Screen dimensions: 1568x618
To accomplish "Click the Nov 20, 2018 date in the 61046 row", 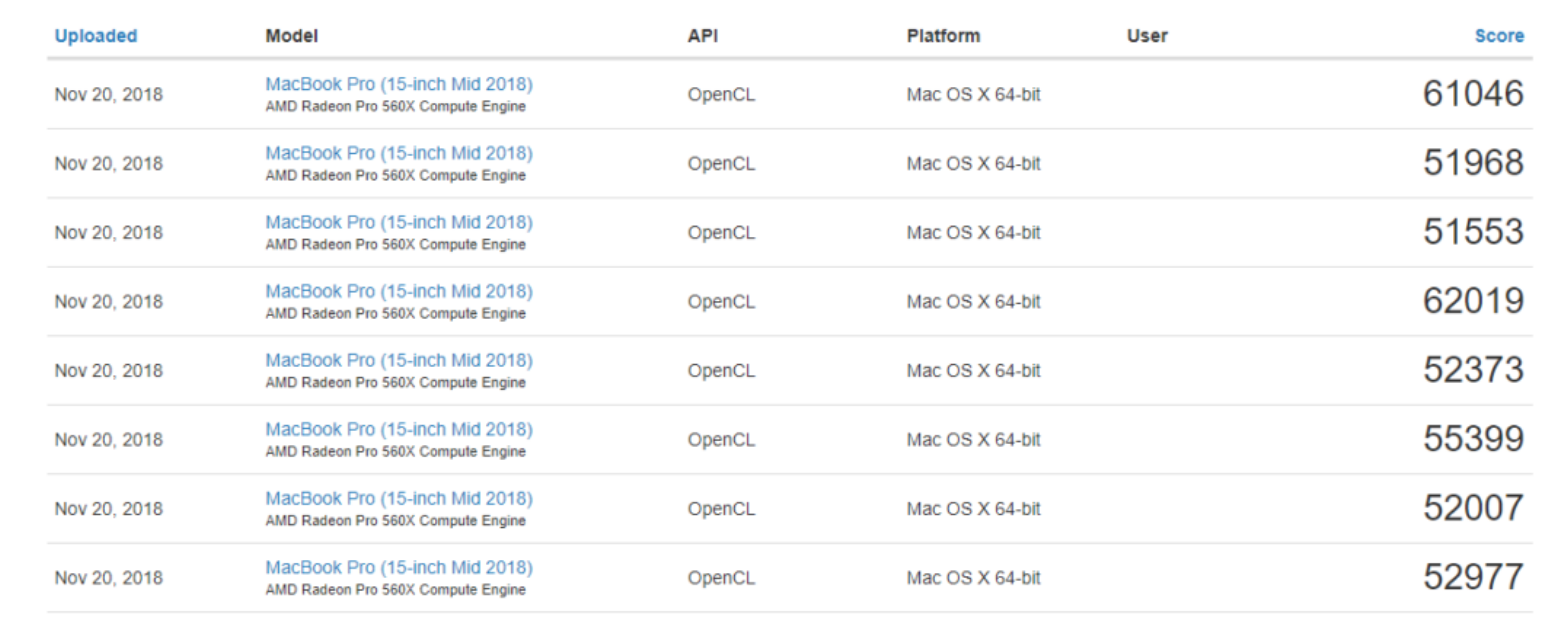I will click(x=108, y=95).
